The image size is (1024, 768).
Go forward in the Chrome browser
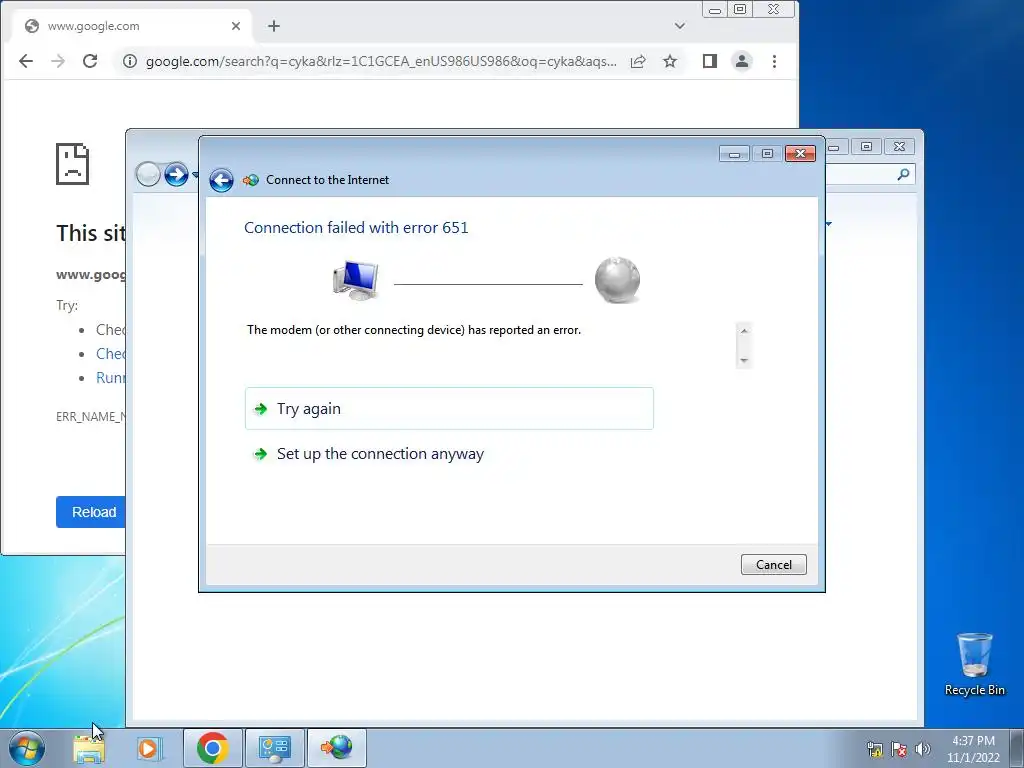click(x=58, y=61)
